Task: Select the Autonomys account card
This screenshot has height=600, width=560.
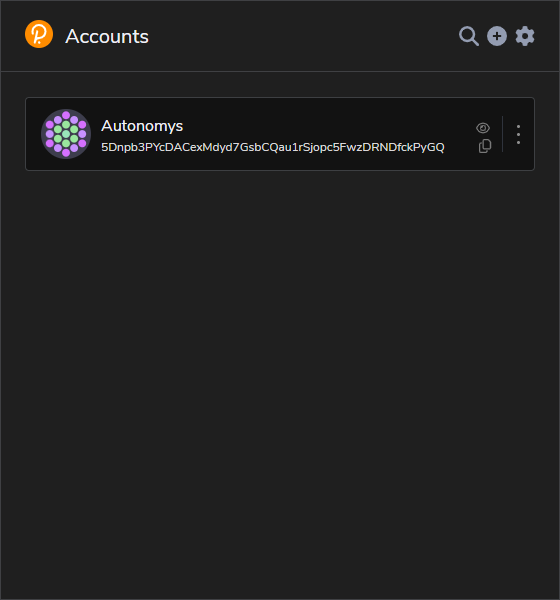Action: [x=280, y=134]
